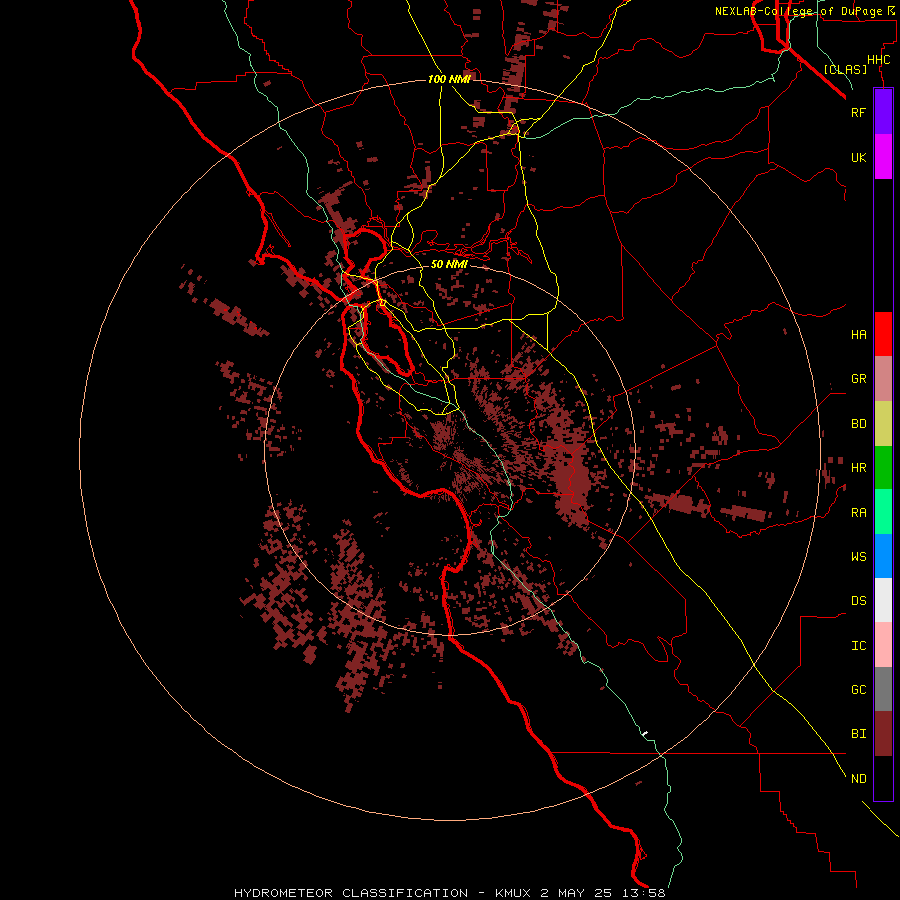
Task: Click the BD yellow legend swatch
Action: (883, 424)
